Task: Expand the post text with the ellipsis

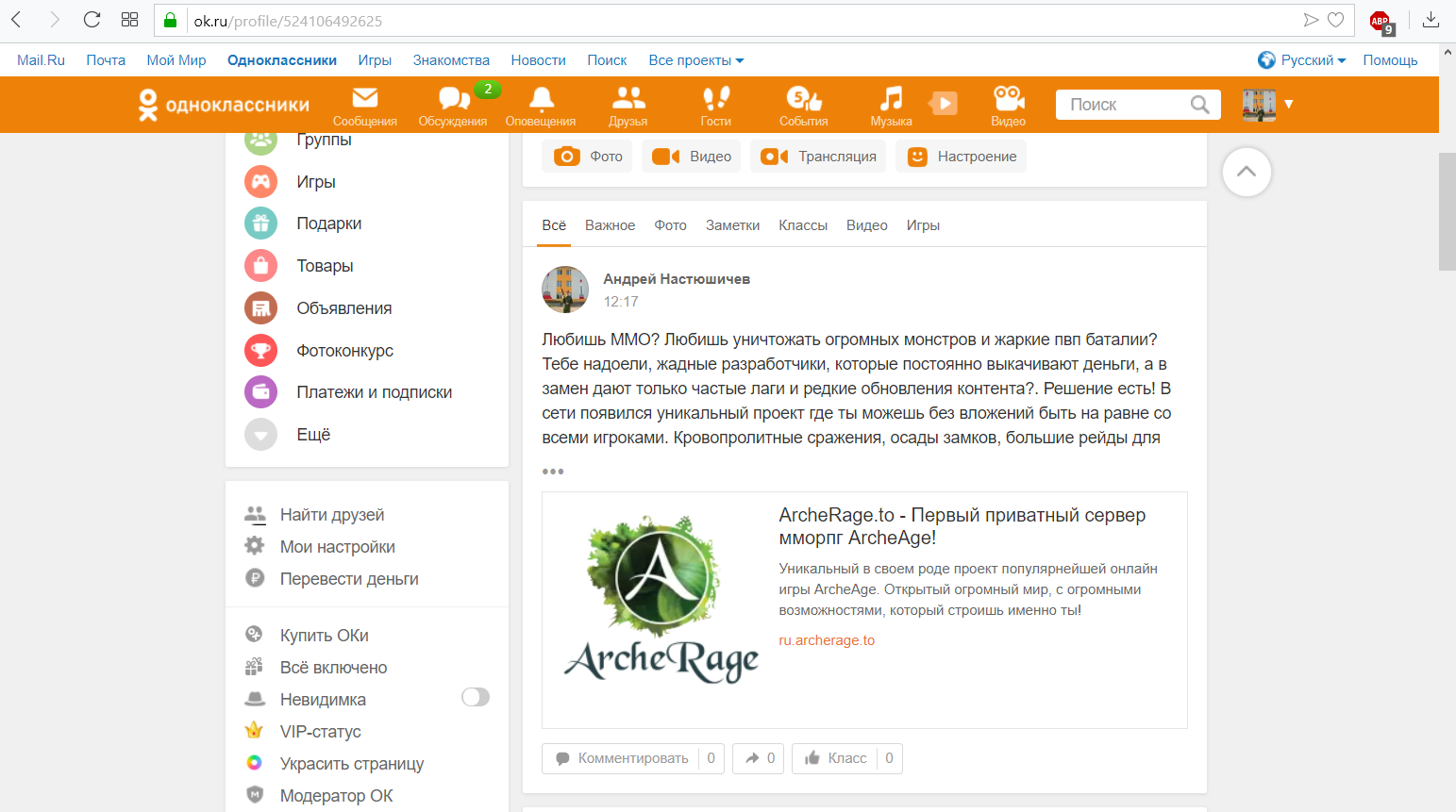Action: (553, 472)
